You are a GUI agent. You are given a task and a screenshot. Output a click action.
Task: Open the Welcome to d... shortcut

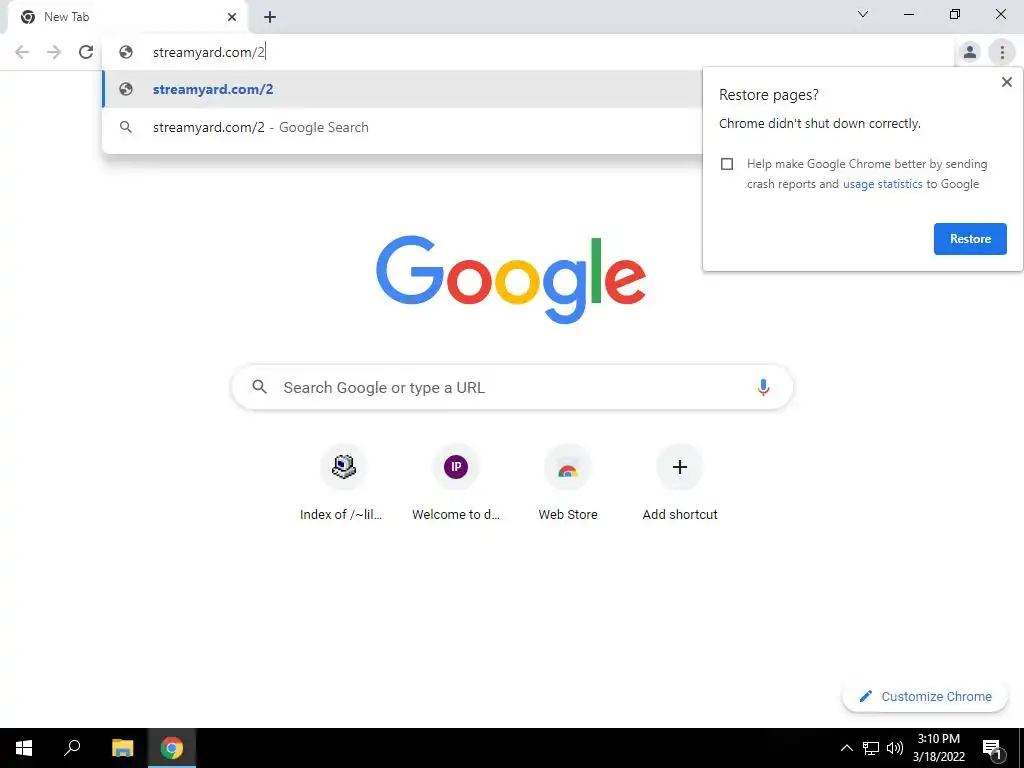point(456,483)
